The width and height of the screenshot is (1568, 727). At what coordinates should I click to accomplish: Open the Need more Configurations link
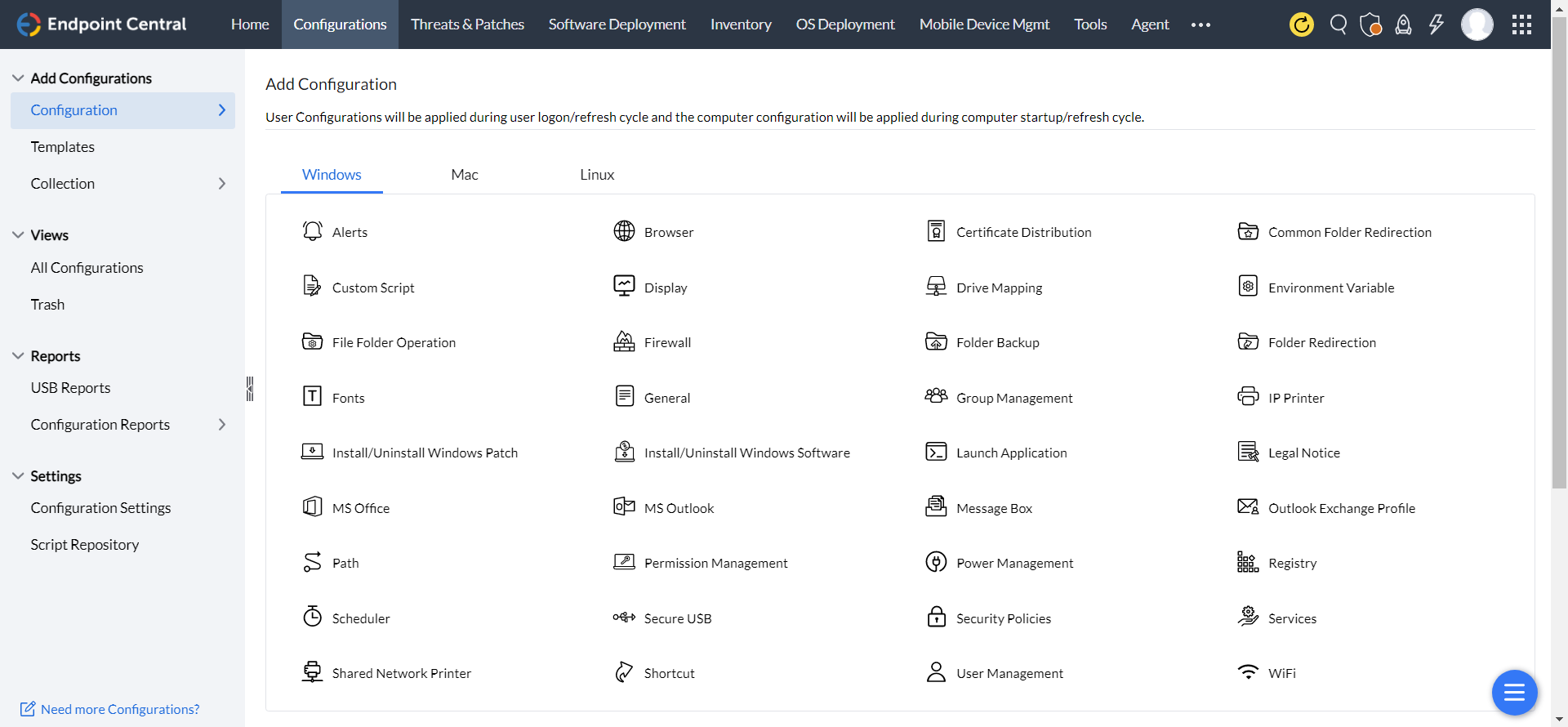tap(110, 709)
